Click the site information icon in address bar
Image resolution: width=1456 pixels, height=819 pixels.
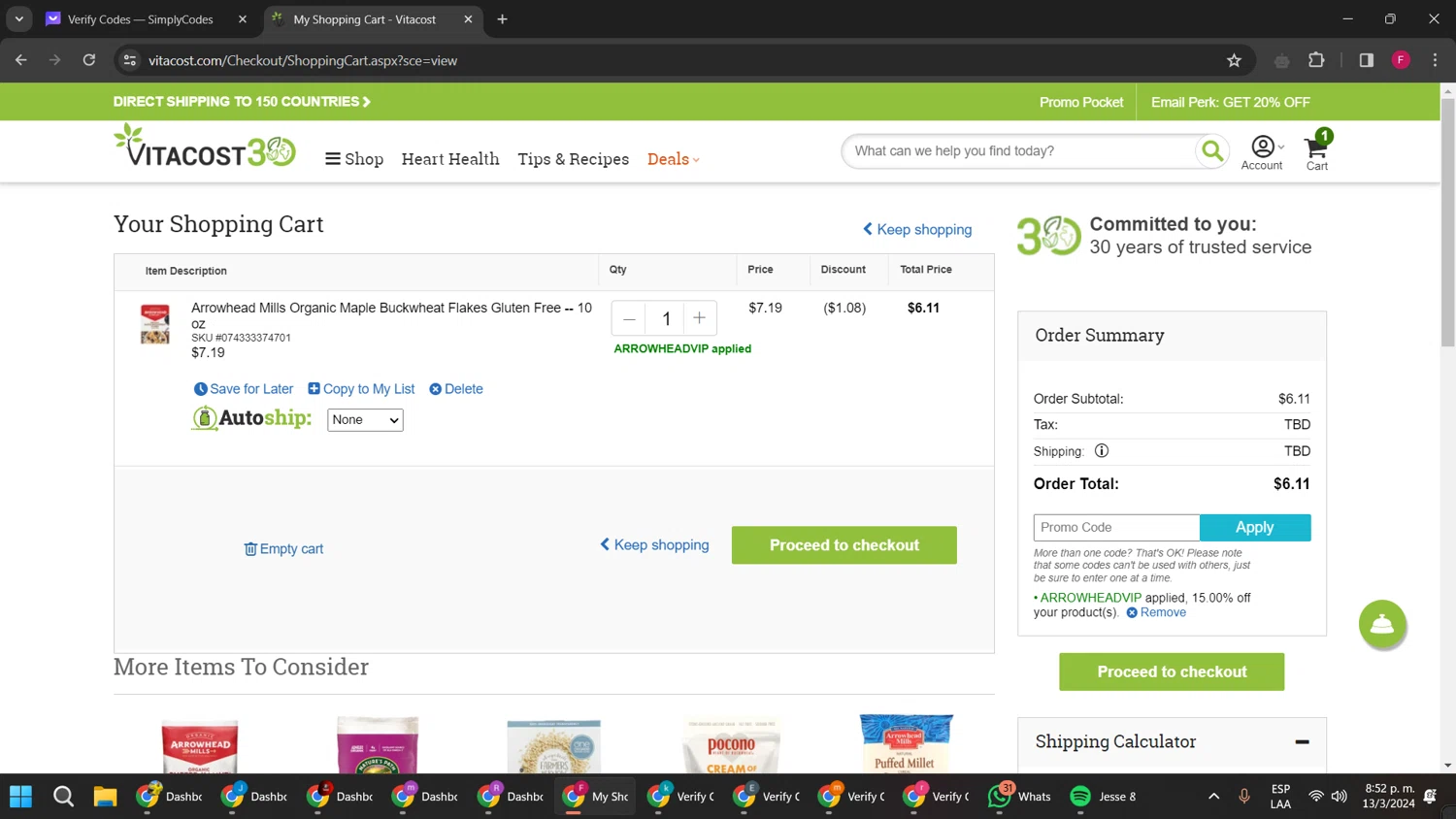pyautogui.click(x=129, y=60)
